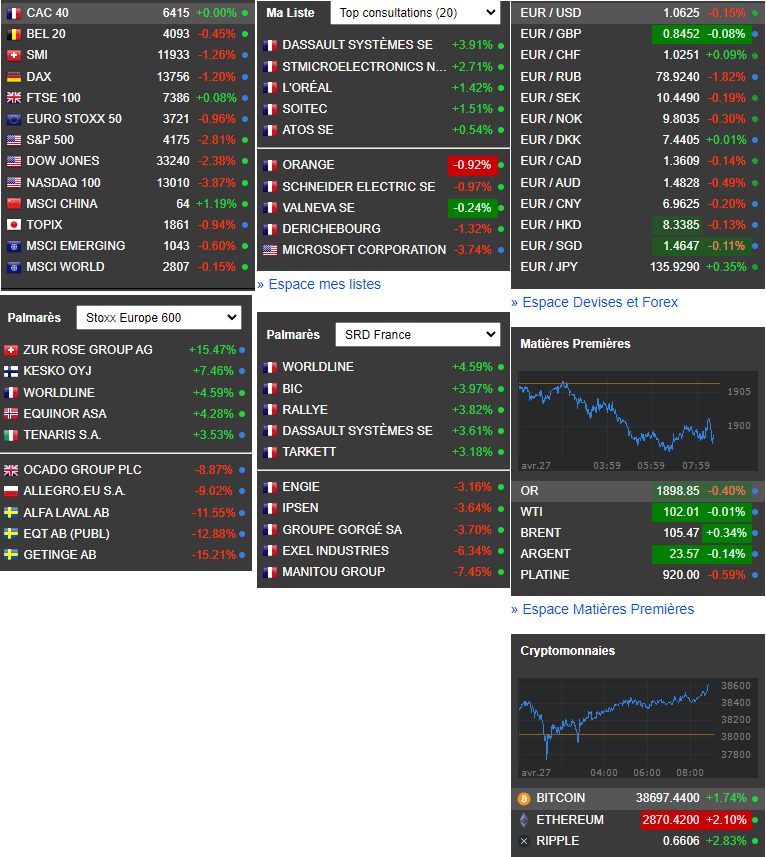Image resolution: width=766 pixels, height=857 pixels.
Task: Select the EUR / USD currency row
Action: coord(638,13)
